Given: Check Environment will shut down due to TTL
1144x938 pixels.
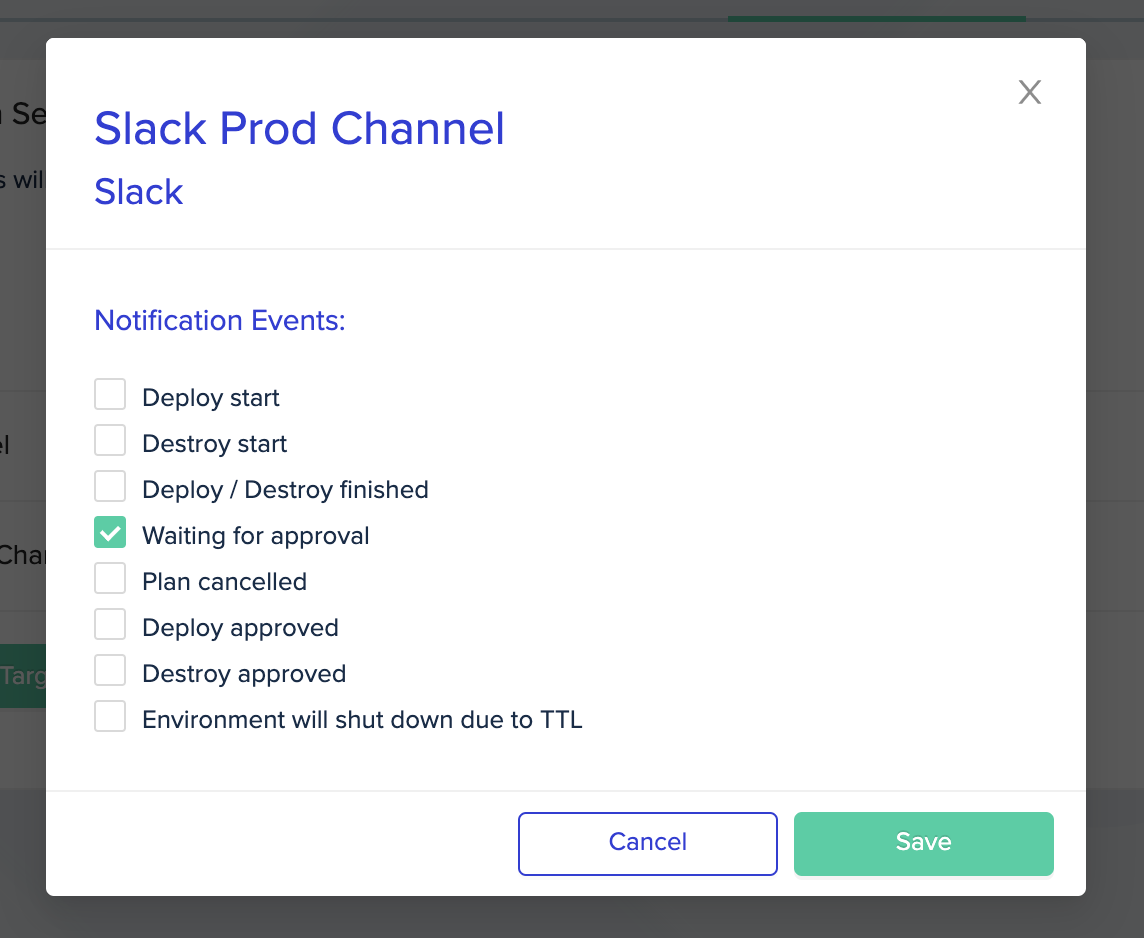Looking at the screenshot, I should pos(110,716).
